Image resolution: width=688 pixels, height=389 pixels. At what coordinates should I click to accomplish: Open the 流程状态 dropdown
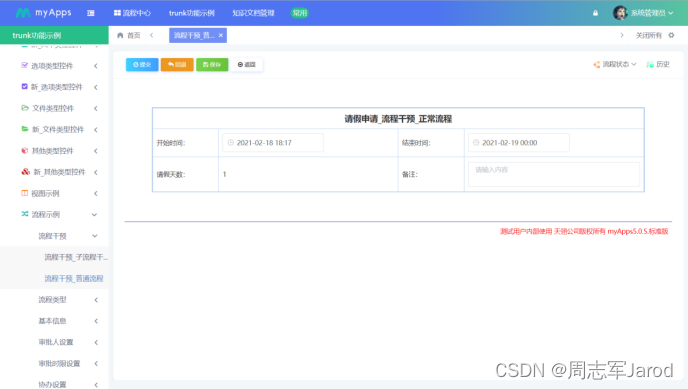point(615,64)
